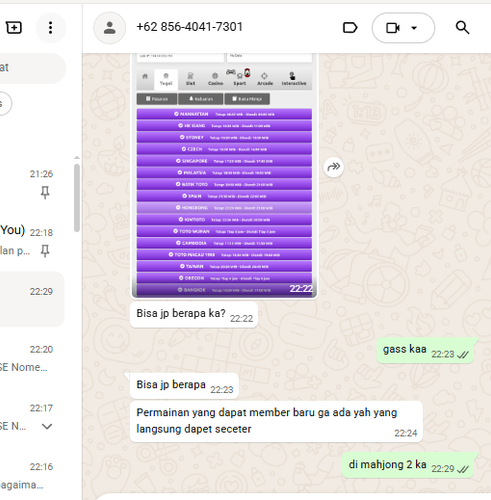Viewport: 491px width, 500px height.
Task: Open contact info via the +62 856-4041-7301 title
Action: 189,27
